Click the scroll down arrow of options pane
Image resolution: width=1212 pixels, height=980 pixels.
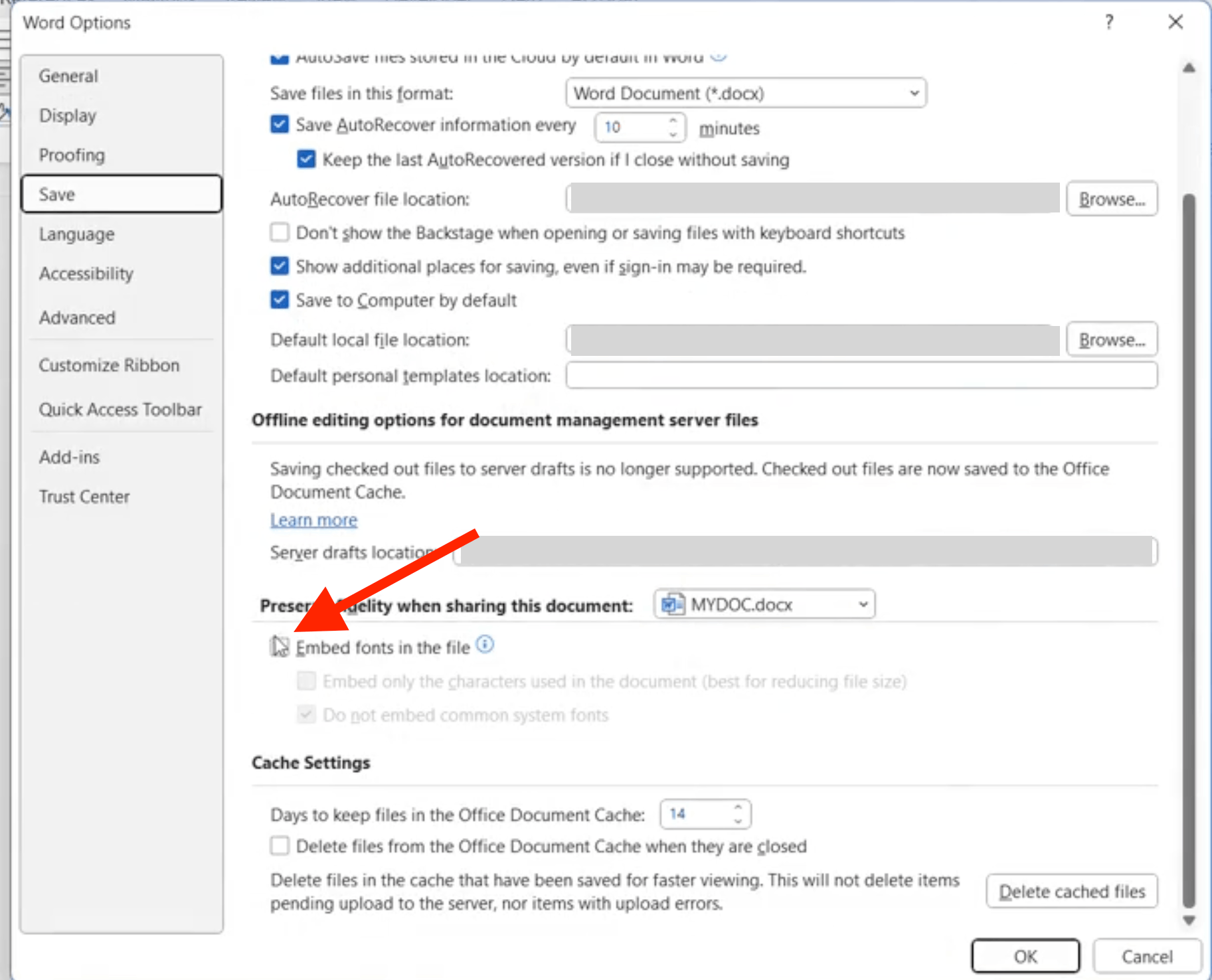tap(1189, 920)
